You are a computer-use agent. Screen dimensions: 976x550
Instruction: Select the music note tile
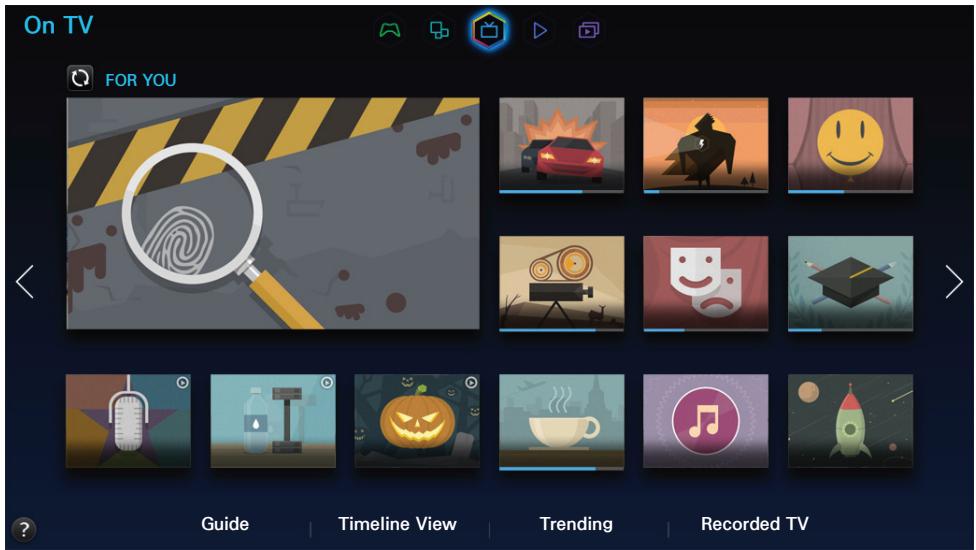(705, 420)
